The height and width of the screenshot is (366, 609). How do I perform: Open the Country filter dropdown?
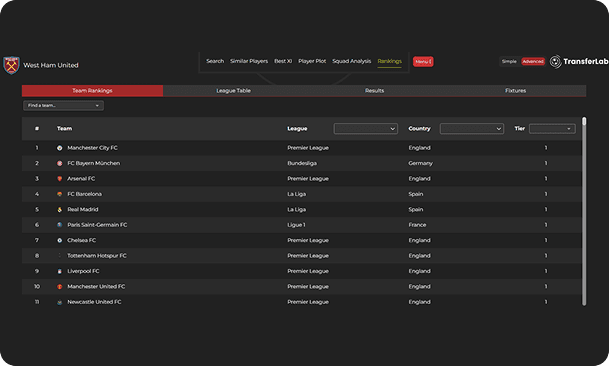coord(472,129)
